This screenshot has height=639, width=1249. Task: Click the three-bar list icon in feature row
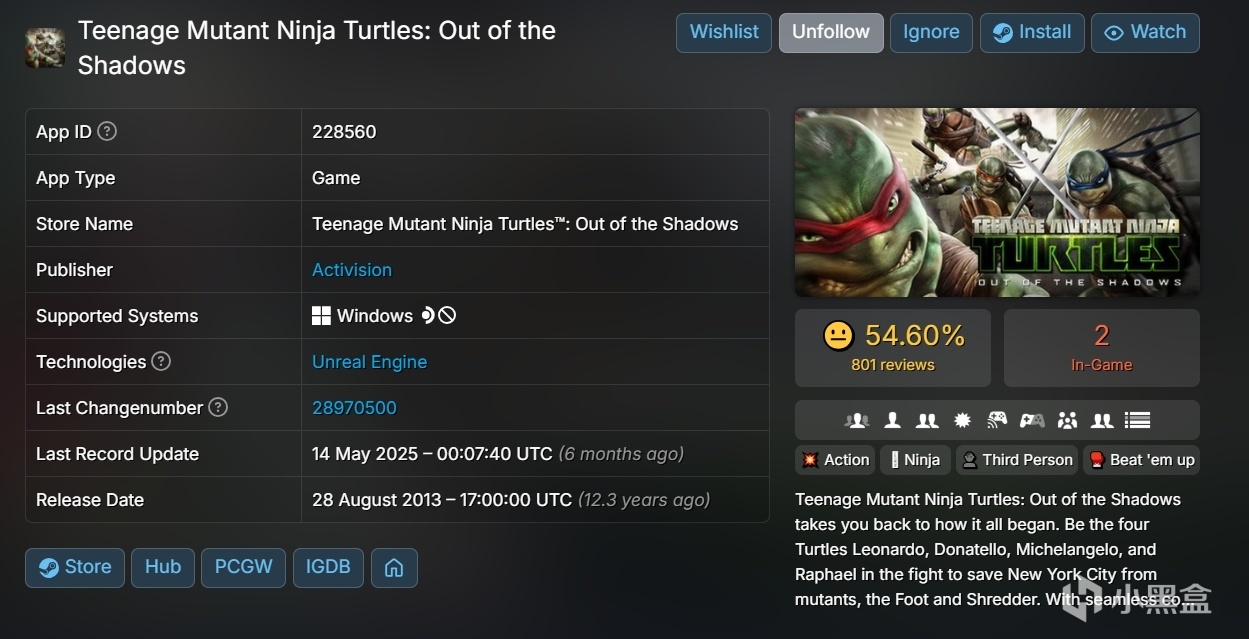coord(1137,421)
